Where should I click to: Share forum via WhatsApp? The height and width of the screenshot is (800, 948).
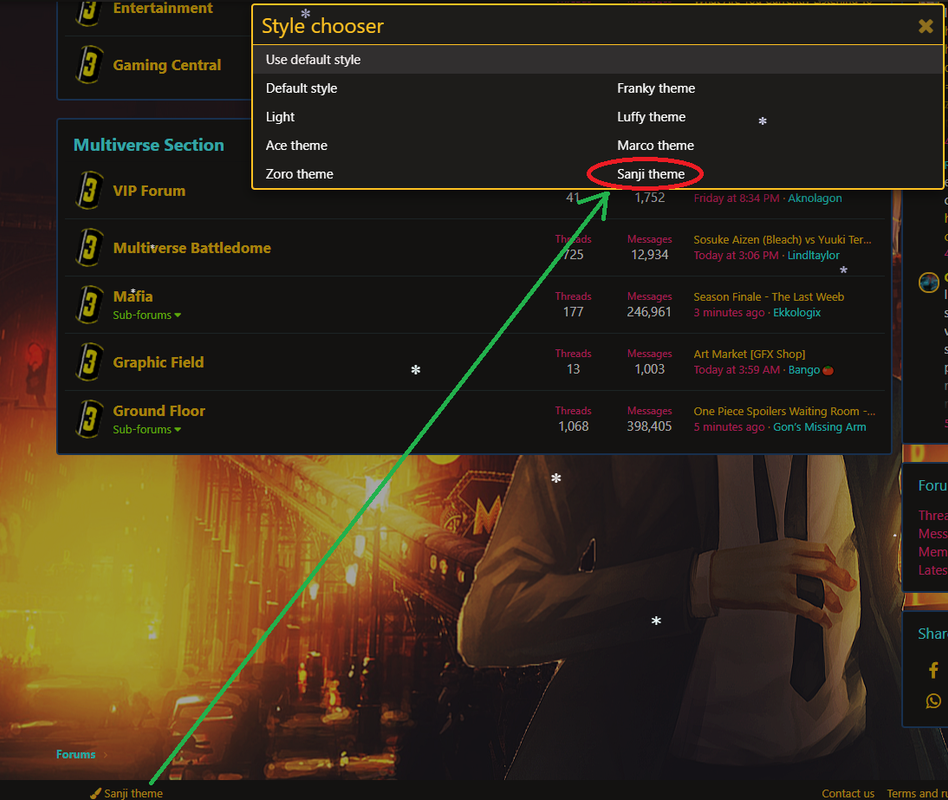coord(933,701)
